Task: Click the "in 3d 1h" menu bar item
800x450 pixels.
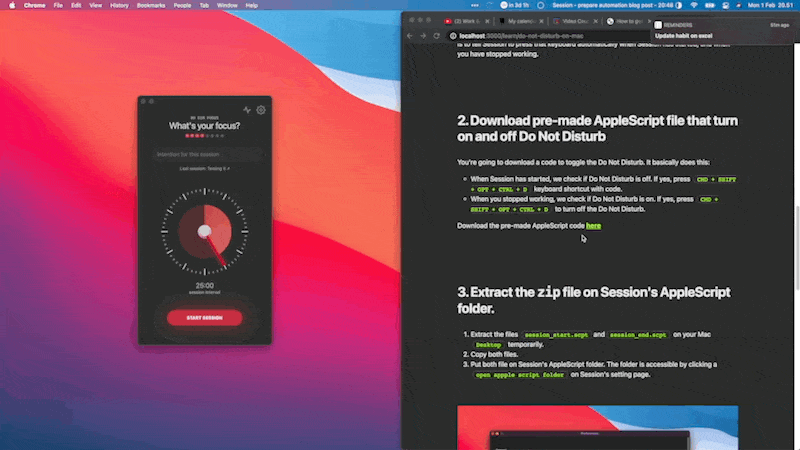Action: [514, 5]
